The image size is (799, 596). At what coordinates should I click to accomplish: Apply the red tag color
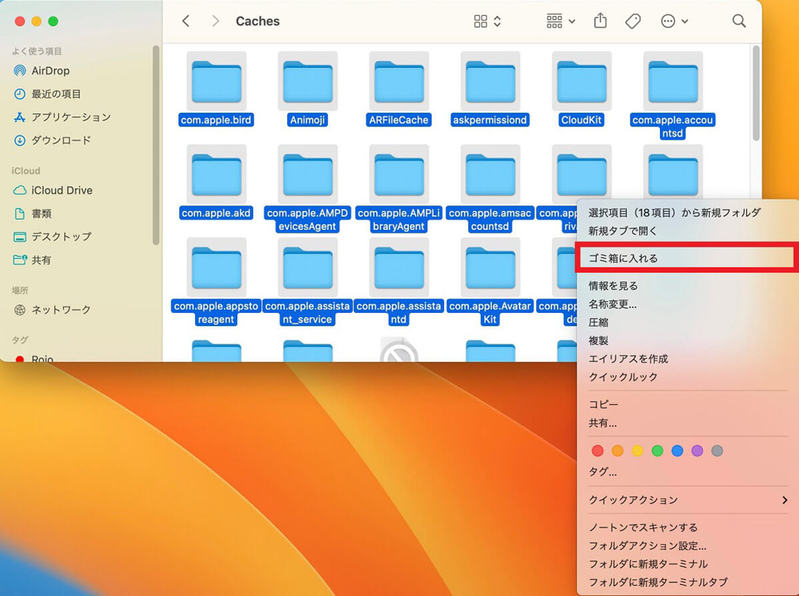point(598,450)
